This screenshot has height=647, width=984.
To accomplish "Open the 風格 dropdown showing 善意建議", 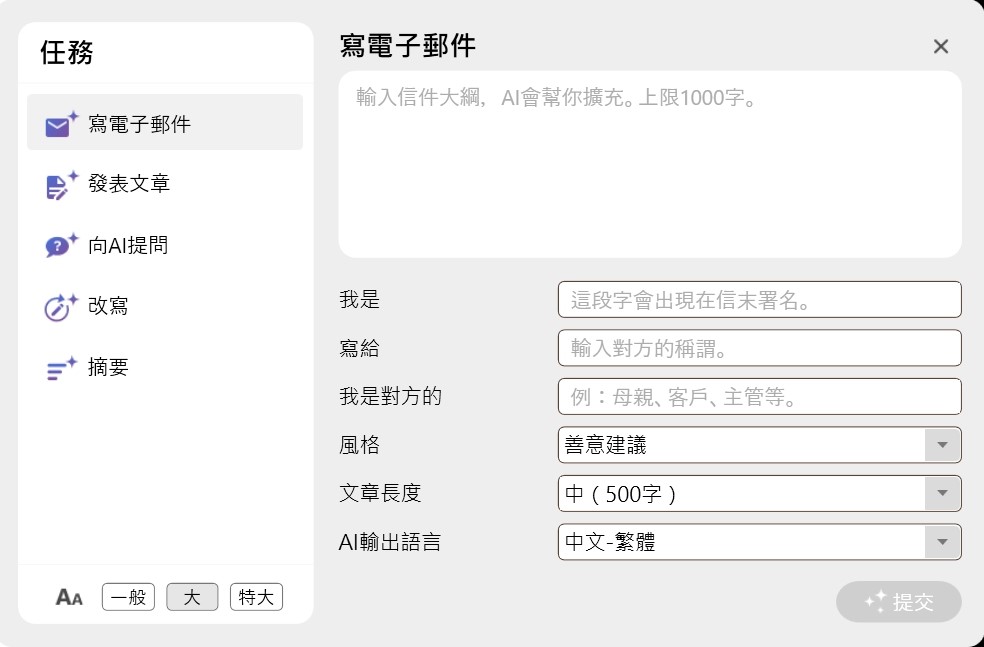I will click(x=759, y=445).
